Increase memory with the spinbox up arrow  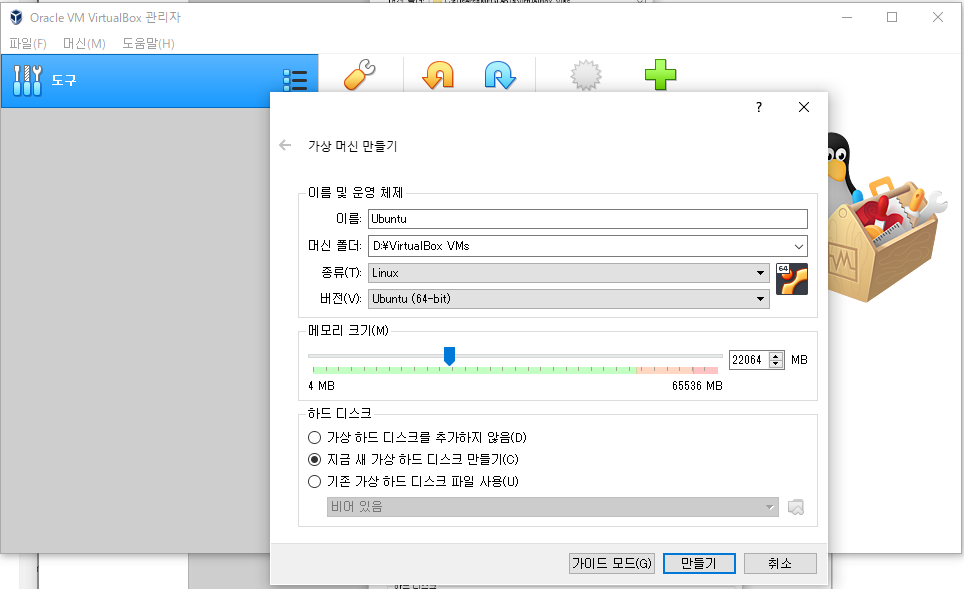[x=776, y=356]
